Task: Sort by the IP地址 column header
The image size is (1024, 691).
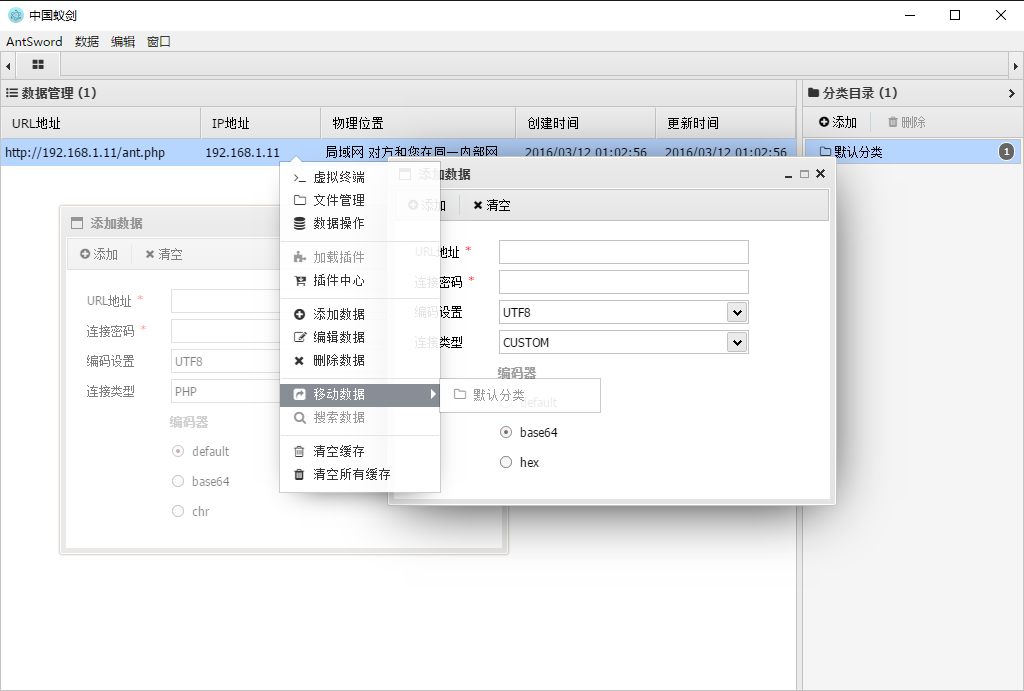Action: tap(261, 123)
